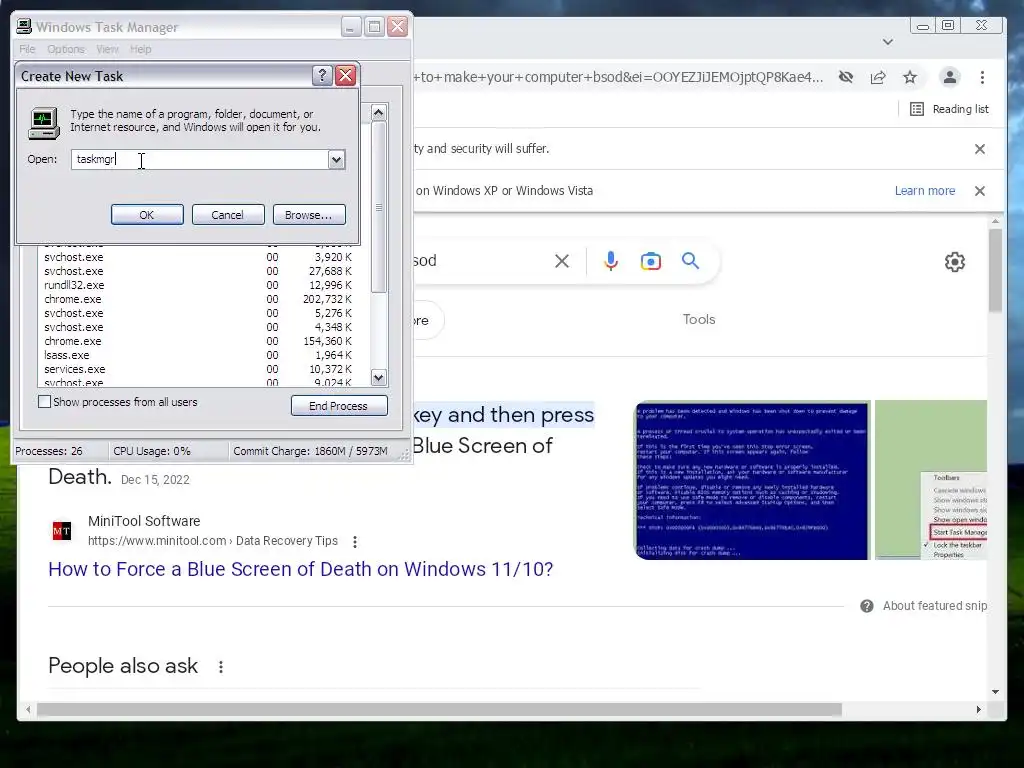This screenshot has width=1024, height=768.
Task: Open the Start Task Manager thumbnail image
Action: 931,480
